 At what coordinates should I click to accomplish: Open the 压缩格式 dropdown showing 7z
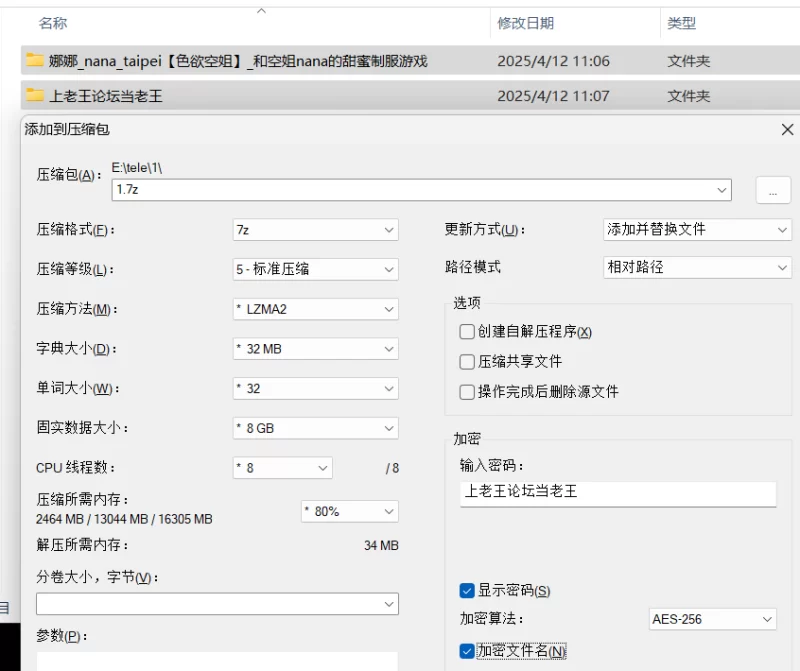(315, 230)
